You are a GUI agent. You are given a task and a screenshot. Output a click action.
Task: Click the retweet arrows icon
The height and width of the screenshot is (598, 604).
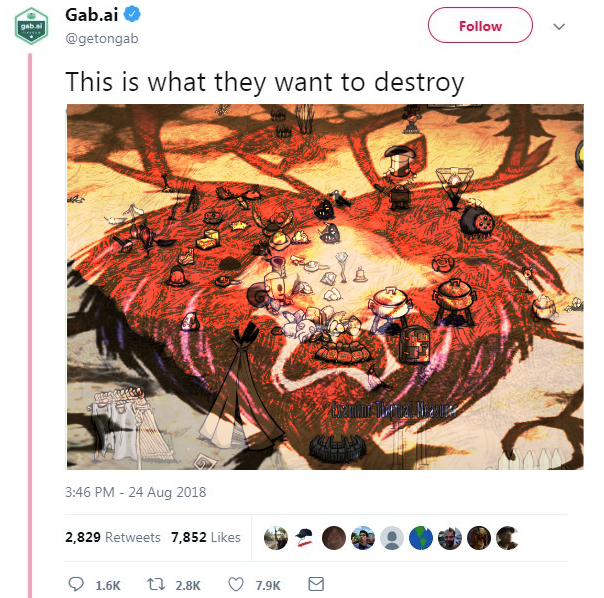pos(156,584)
